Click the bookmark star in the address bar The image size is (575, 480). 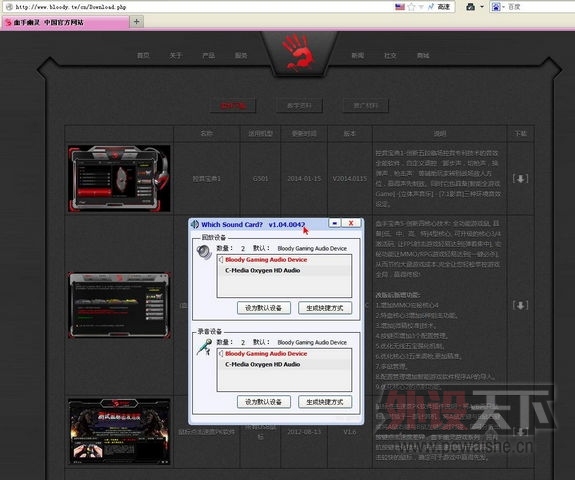tap(411, 7)
